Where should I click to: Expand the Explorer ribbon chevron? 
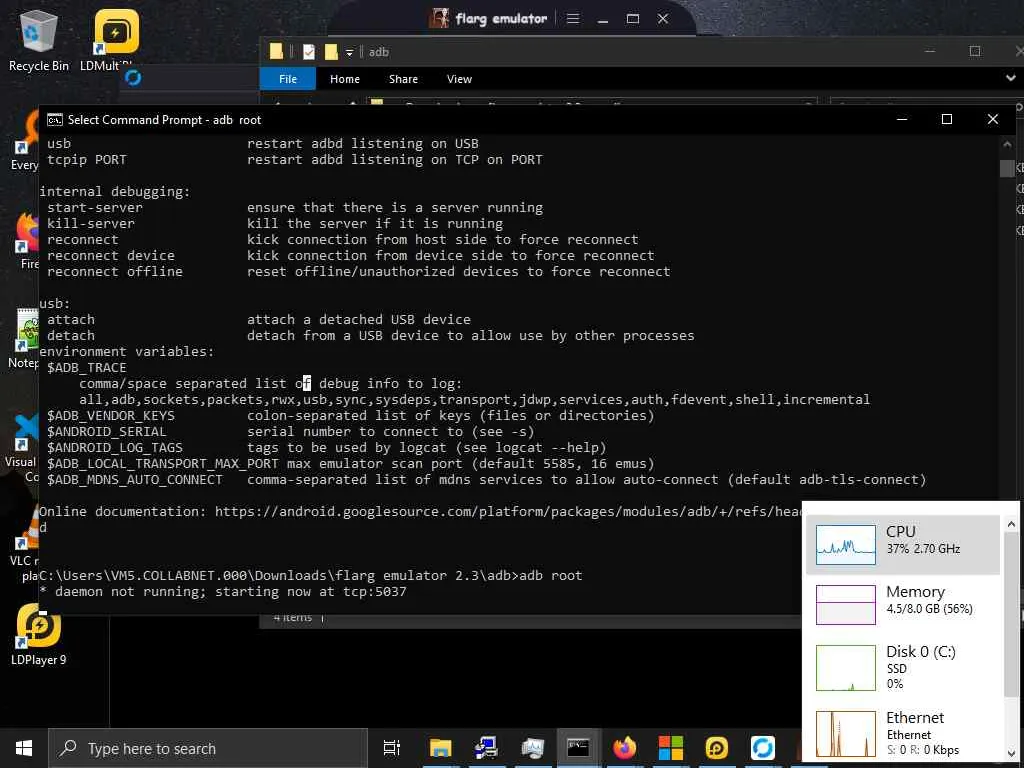[1011, 79]
